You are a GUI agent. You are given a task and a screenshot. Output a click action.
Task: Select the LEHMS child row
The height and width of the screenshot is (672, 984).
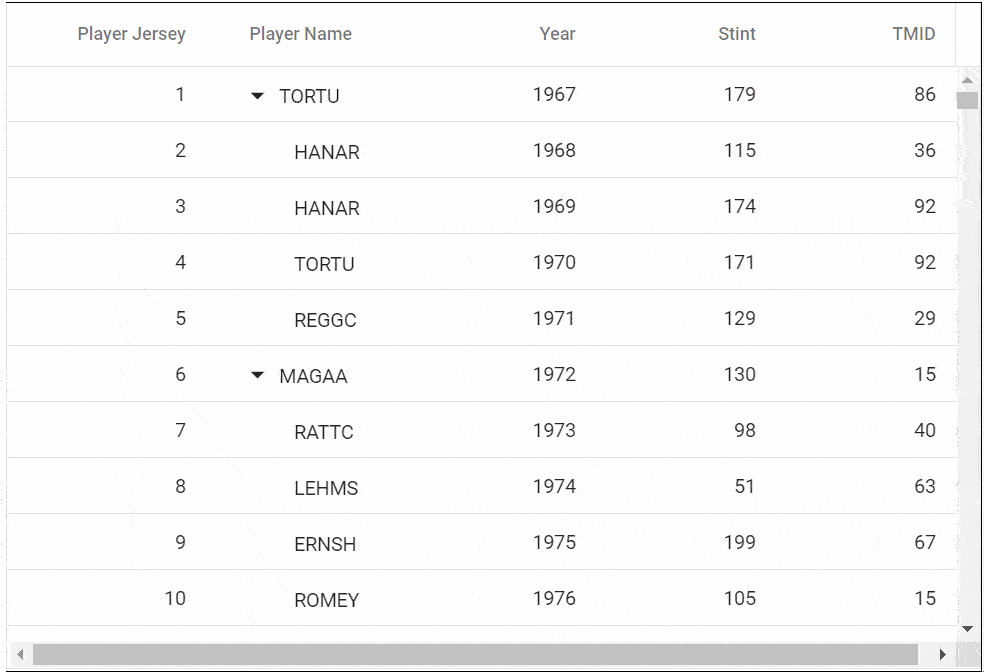(x=326, y=488)
